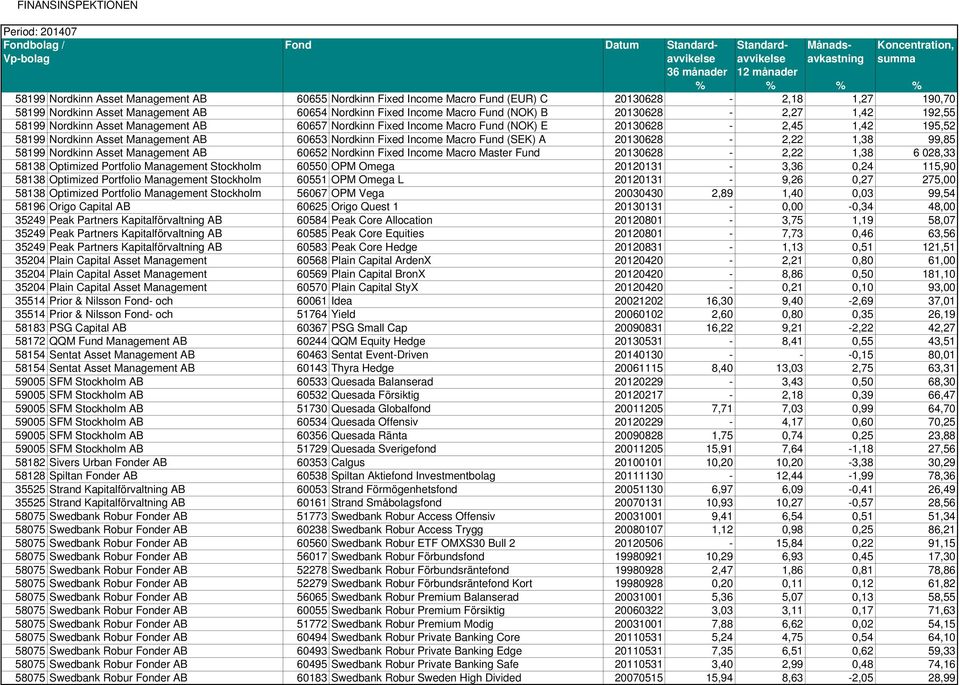Click the 'Period: 201407' text
Viewport: 960px width, 685px height.
pyautogui.click(x=40, y=32)
